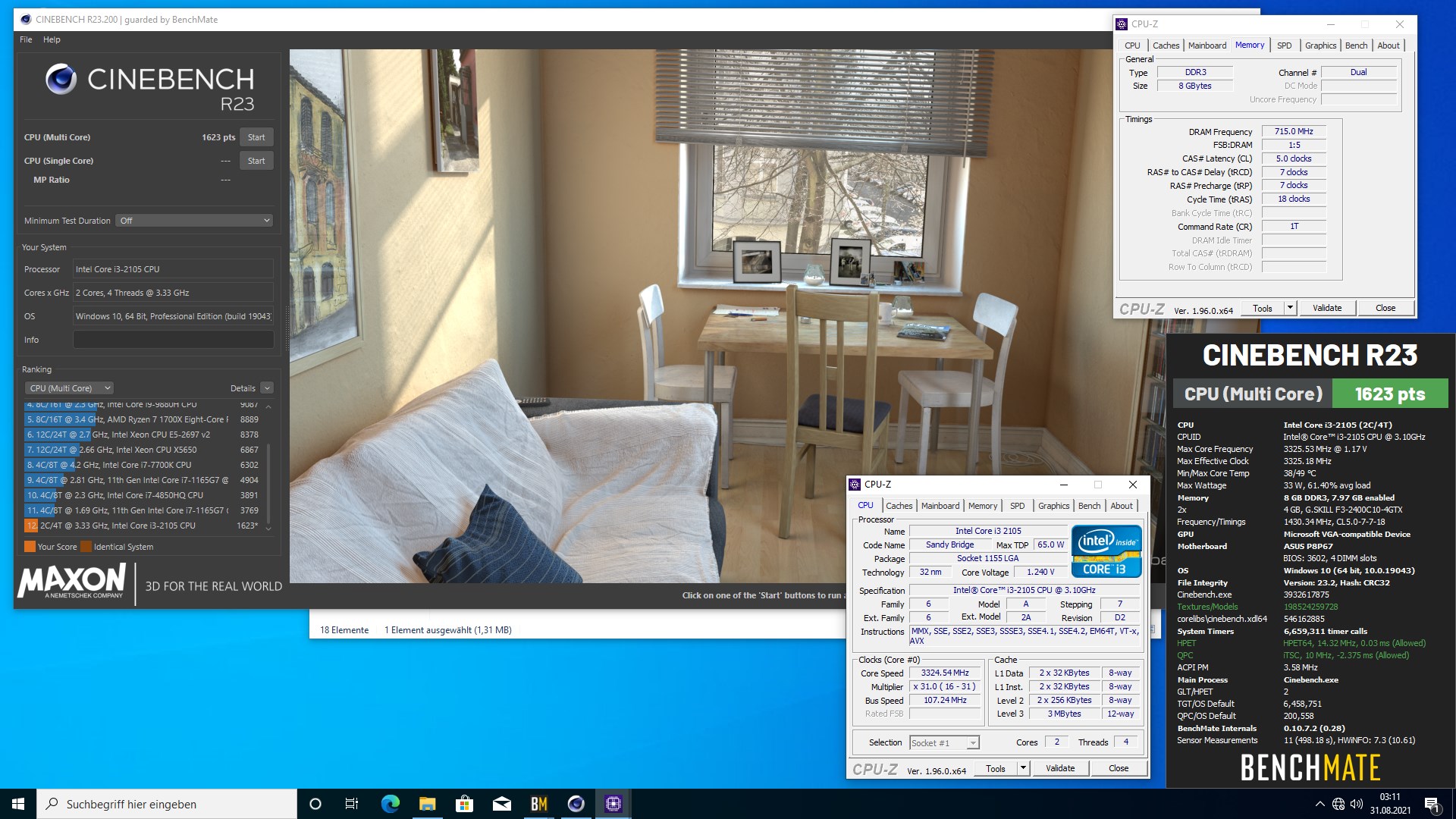The height and width of the screenshot is (819, 1456).
Task: Open SPD tab in lower CPU-Z
Action: tap(1017, 506)
